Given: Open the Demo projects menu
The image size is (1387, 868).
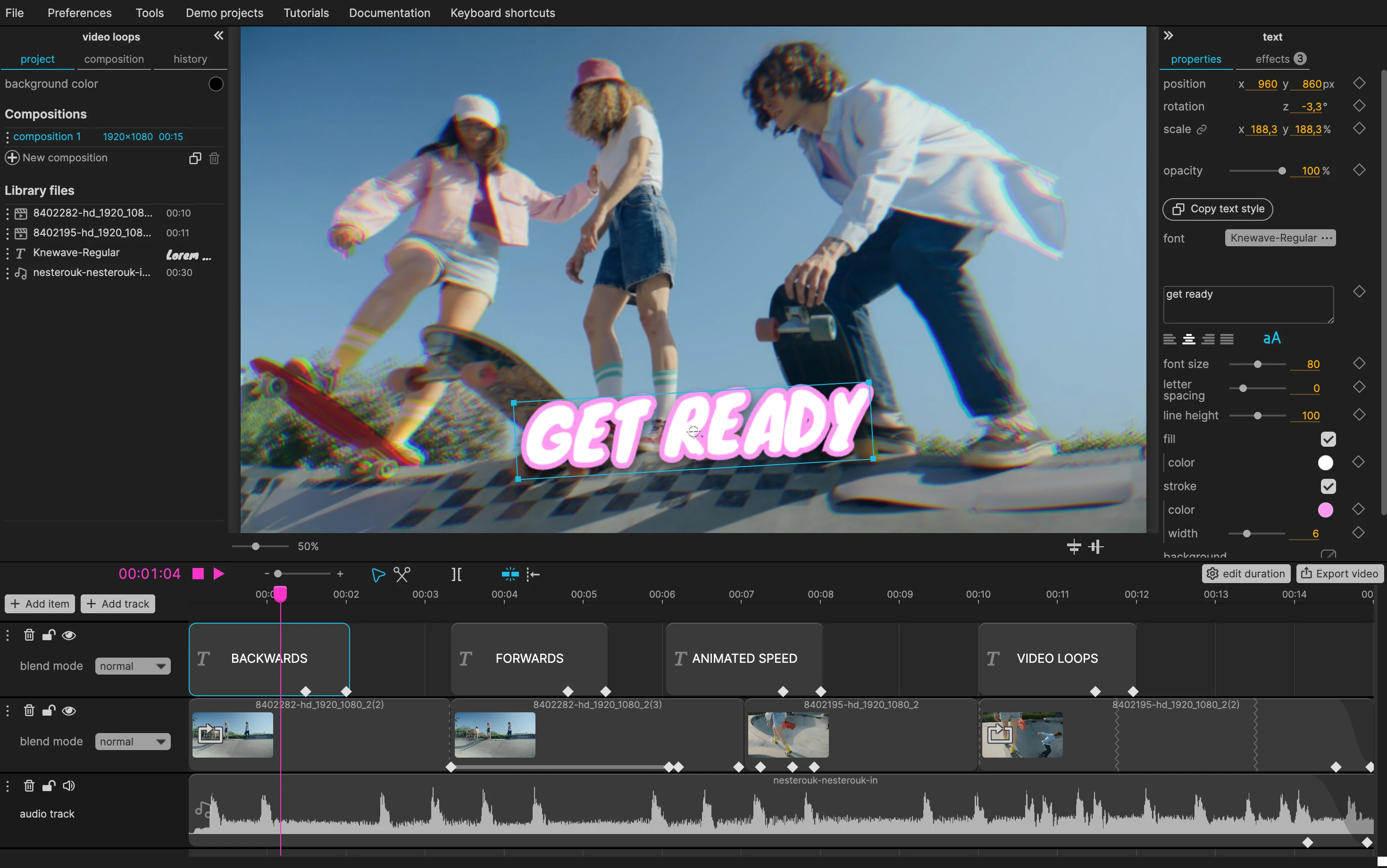Looking at the screenshot, I should (x=225, y=13).
